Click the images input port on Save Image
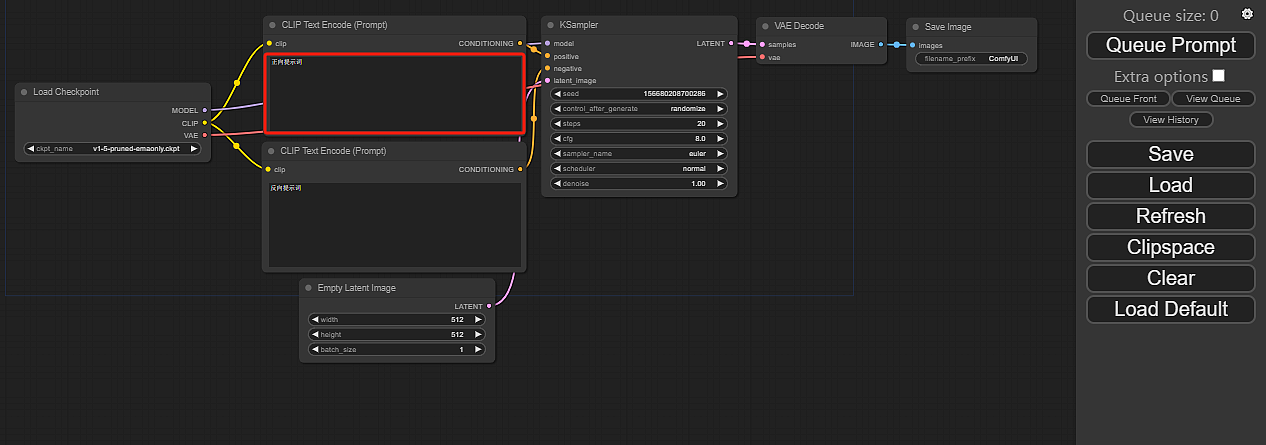 coord(912,45)
